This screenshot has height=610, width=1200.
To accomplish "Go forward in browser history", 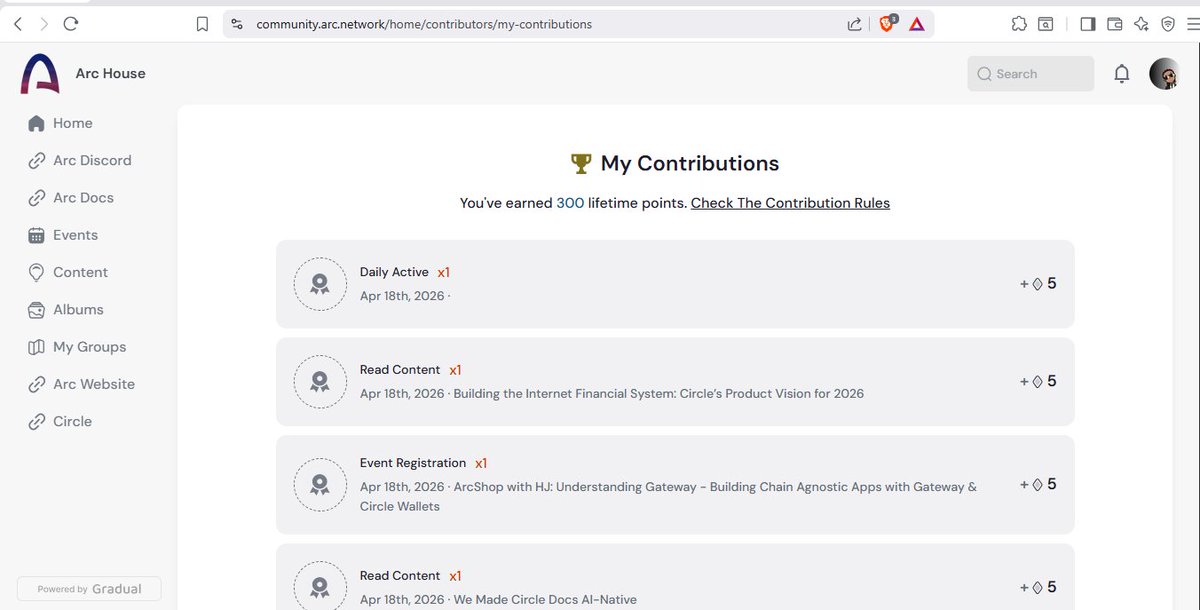I will coord(44,24).
